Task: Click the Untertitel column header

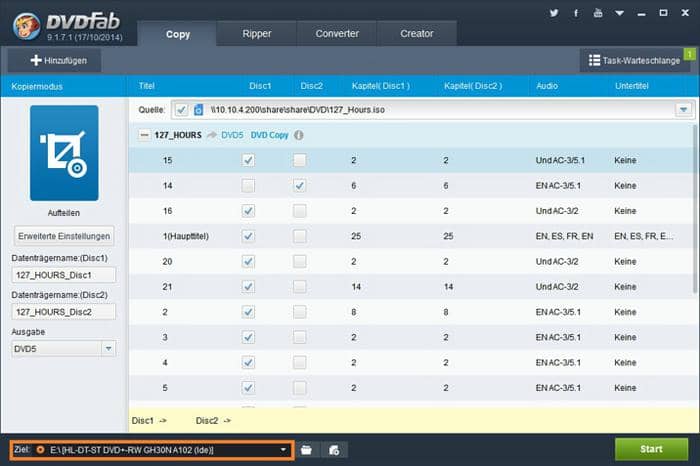Action: pyautogui.click(x=632, y=86)
